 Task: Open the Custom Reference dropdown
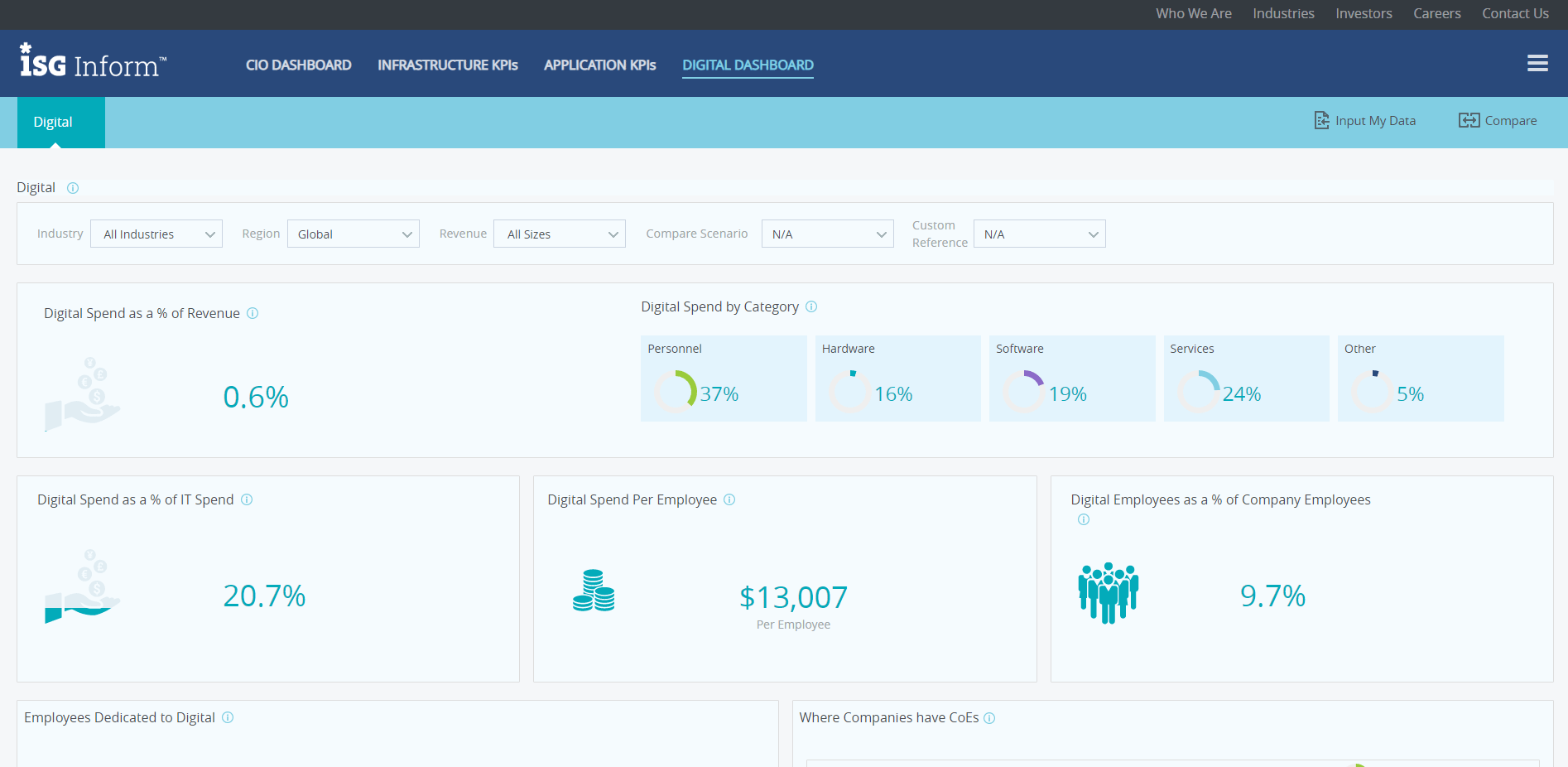(x=1039, y=234)
